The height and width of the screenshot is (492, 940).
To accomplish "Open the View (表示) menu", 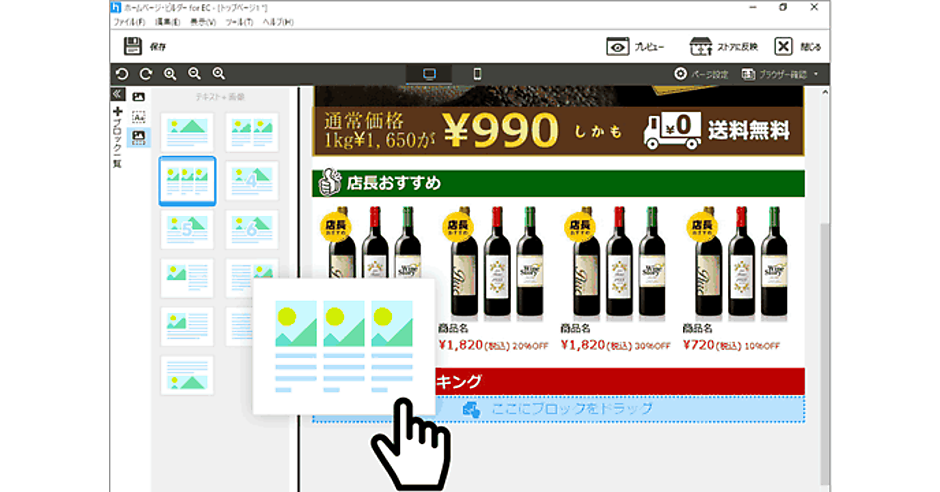I will 203,22.
